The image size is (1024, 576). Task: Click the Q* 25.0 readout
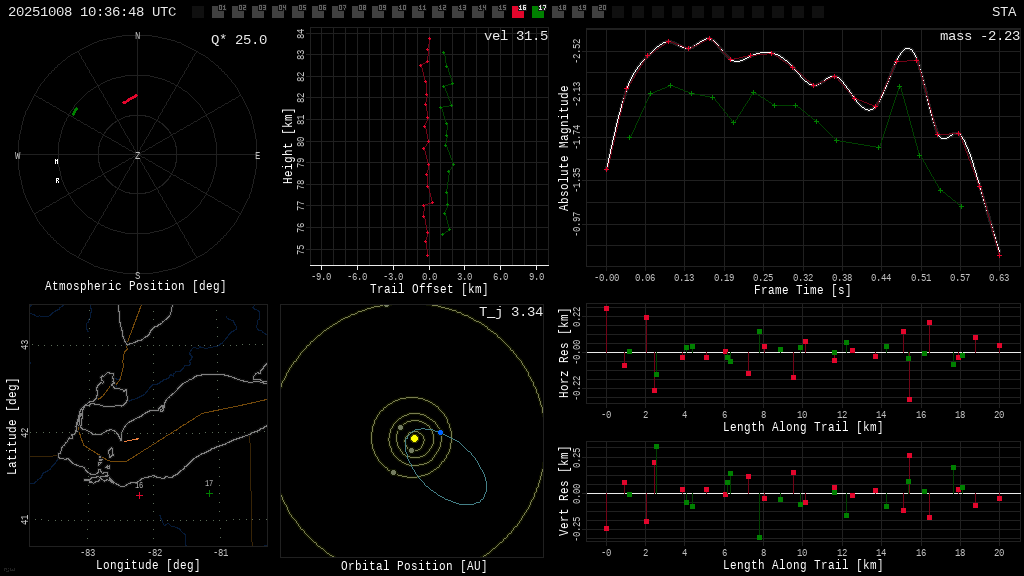point(238,40)
